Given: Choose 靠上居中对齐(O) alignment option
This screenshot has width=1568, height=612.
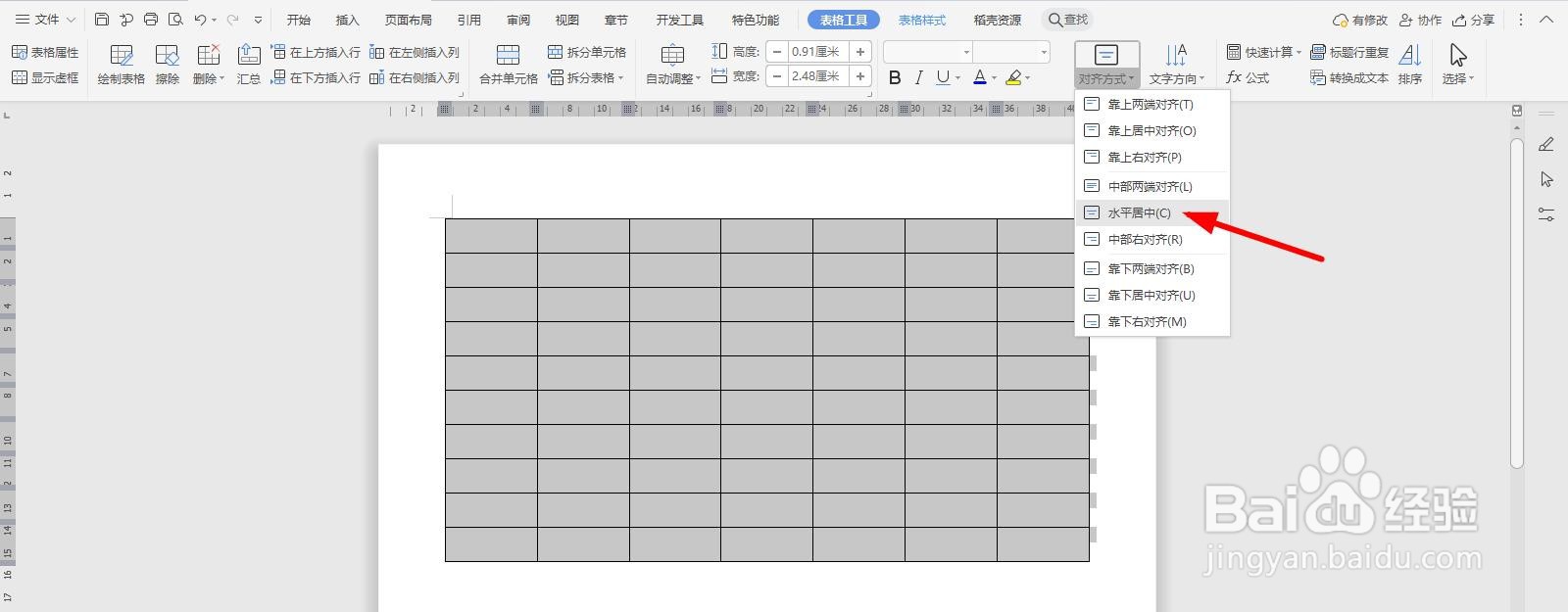Looking at the screenshot, I should (1151, 130).
